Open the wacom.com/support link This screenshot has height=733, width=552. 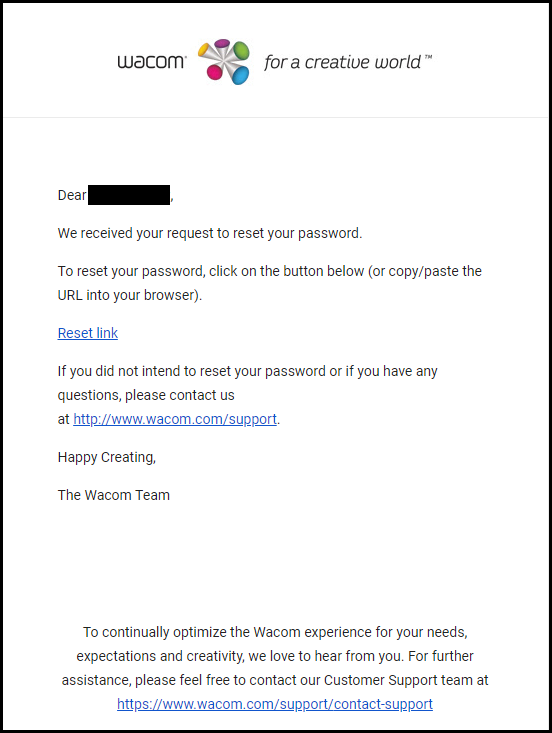[x=175, y=419]
